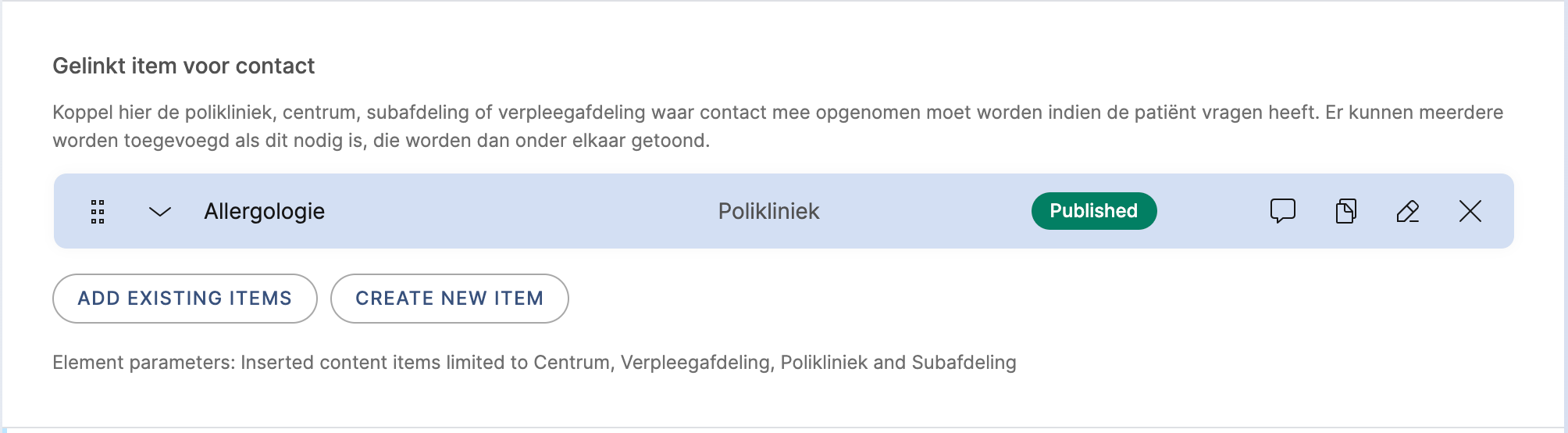Click the 'Element parameters:' label text

tap(144, 363)
